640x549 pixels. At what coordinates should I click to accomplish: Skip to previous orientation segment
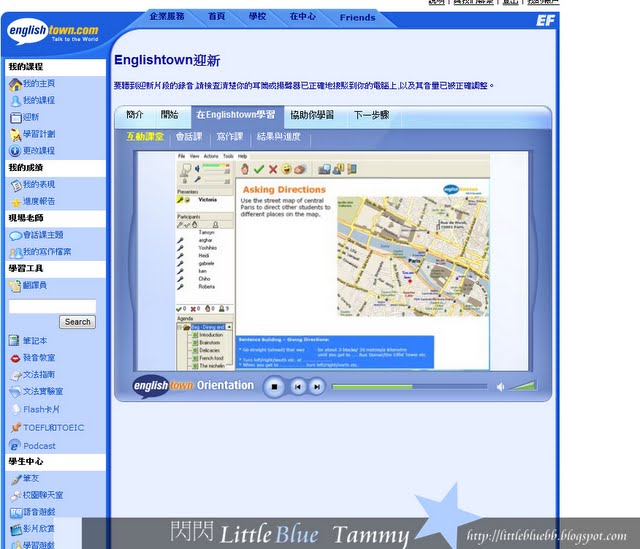[298, 387]
